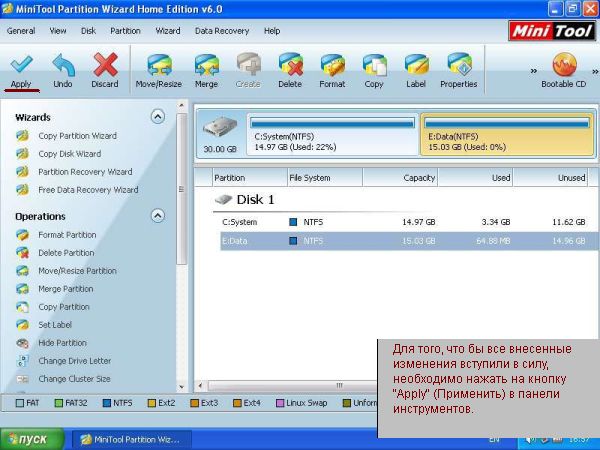This screenshot has height=450, width=600.
Task: Open the General menu
Action: pyautogui.click(x=21, y=31)
